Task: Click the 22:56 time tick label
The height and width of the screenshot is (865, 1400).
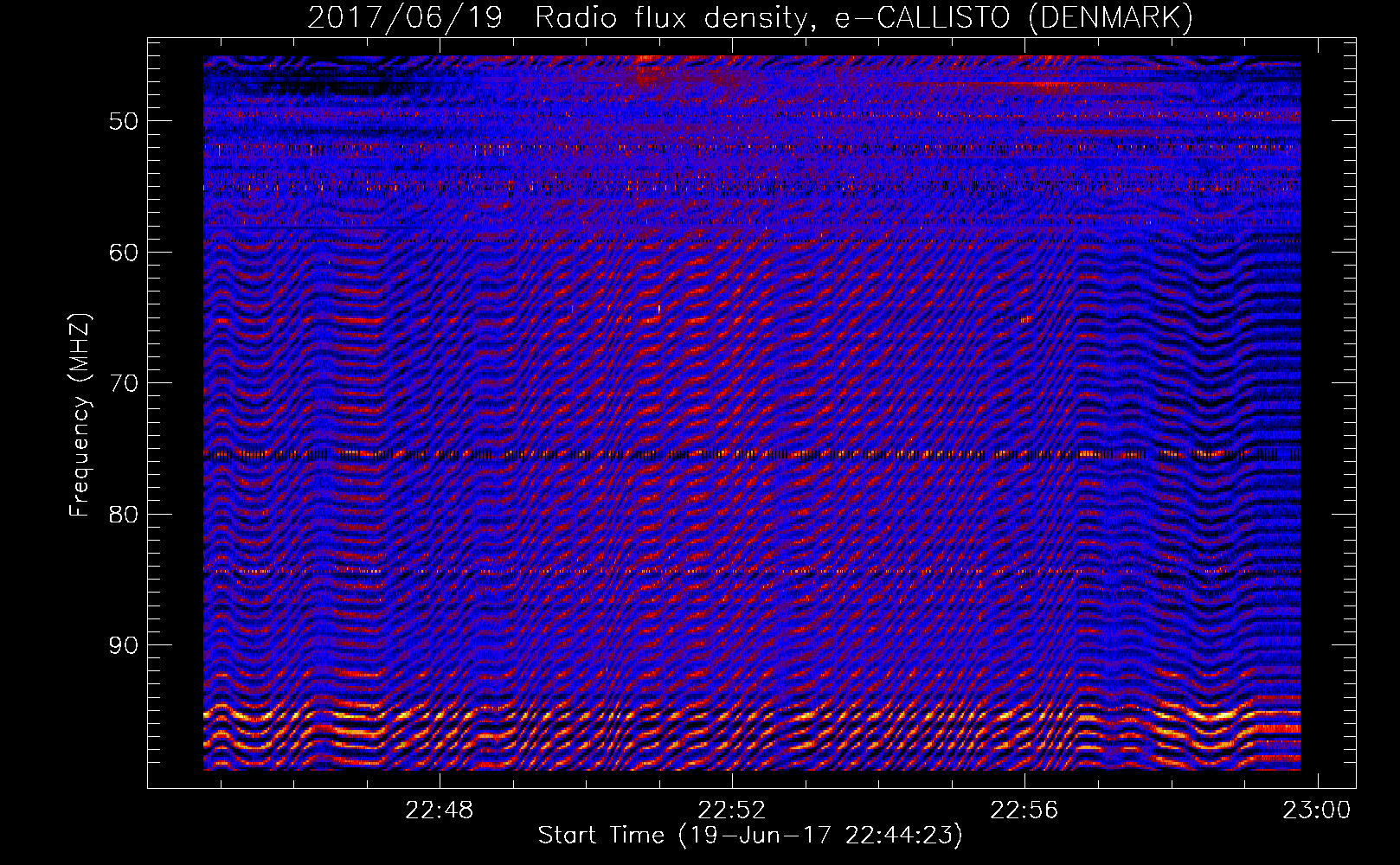Action: [x=1024, y=811]
